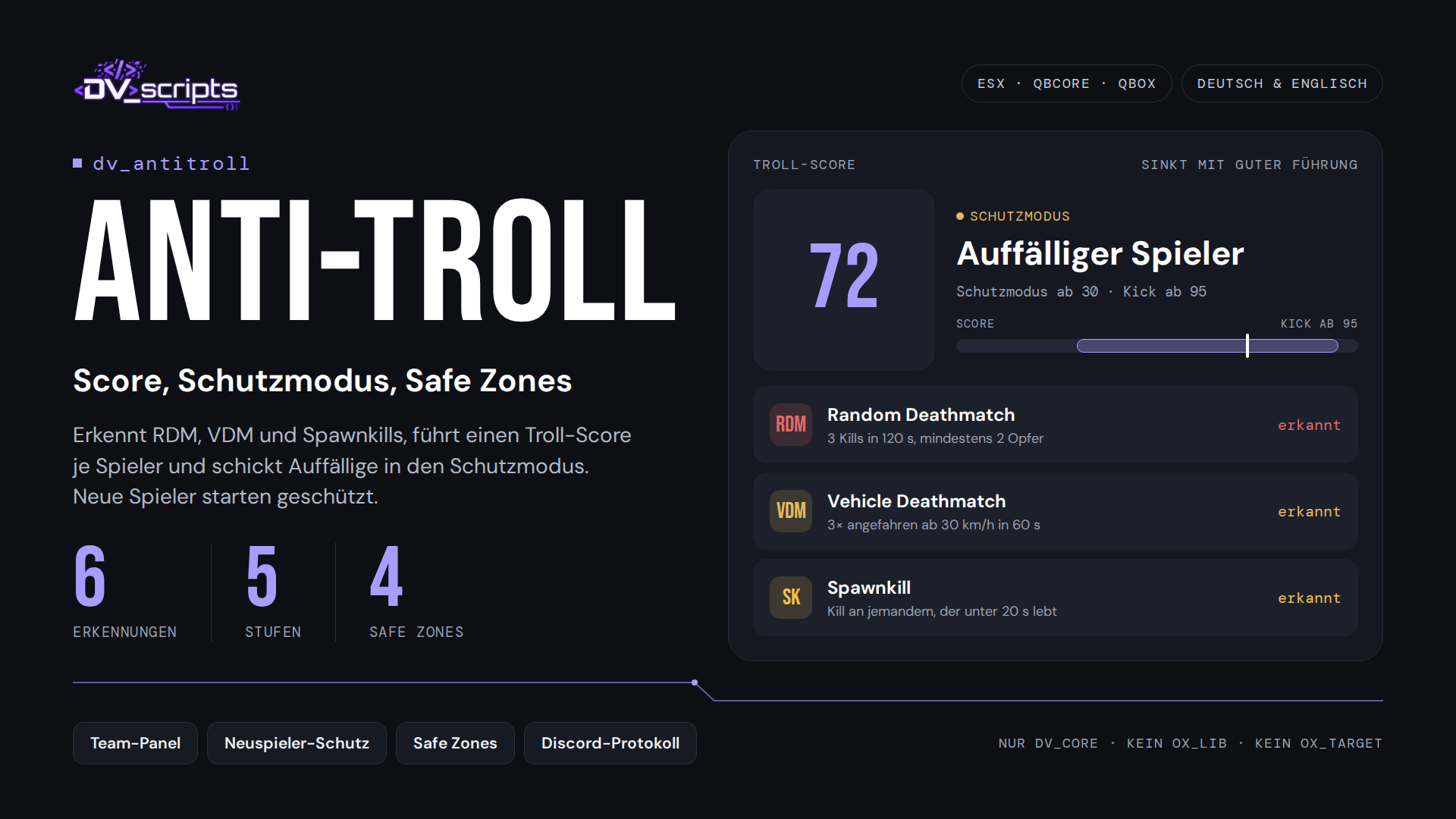Select the Spawnkill title
1456x819 pixels.
tap(869, 588)
